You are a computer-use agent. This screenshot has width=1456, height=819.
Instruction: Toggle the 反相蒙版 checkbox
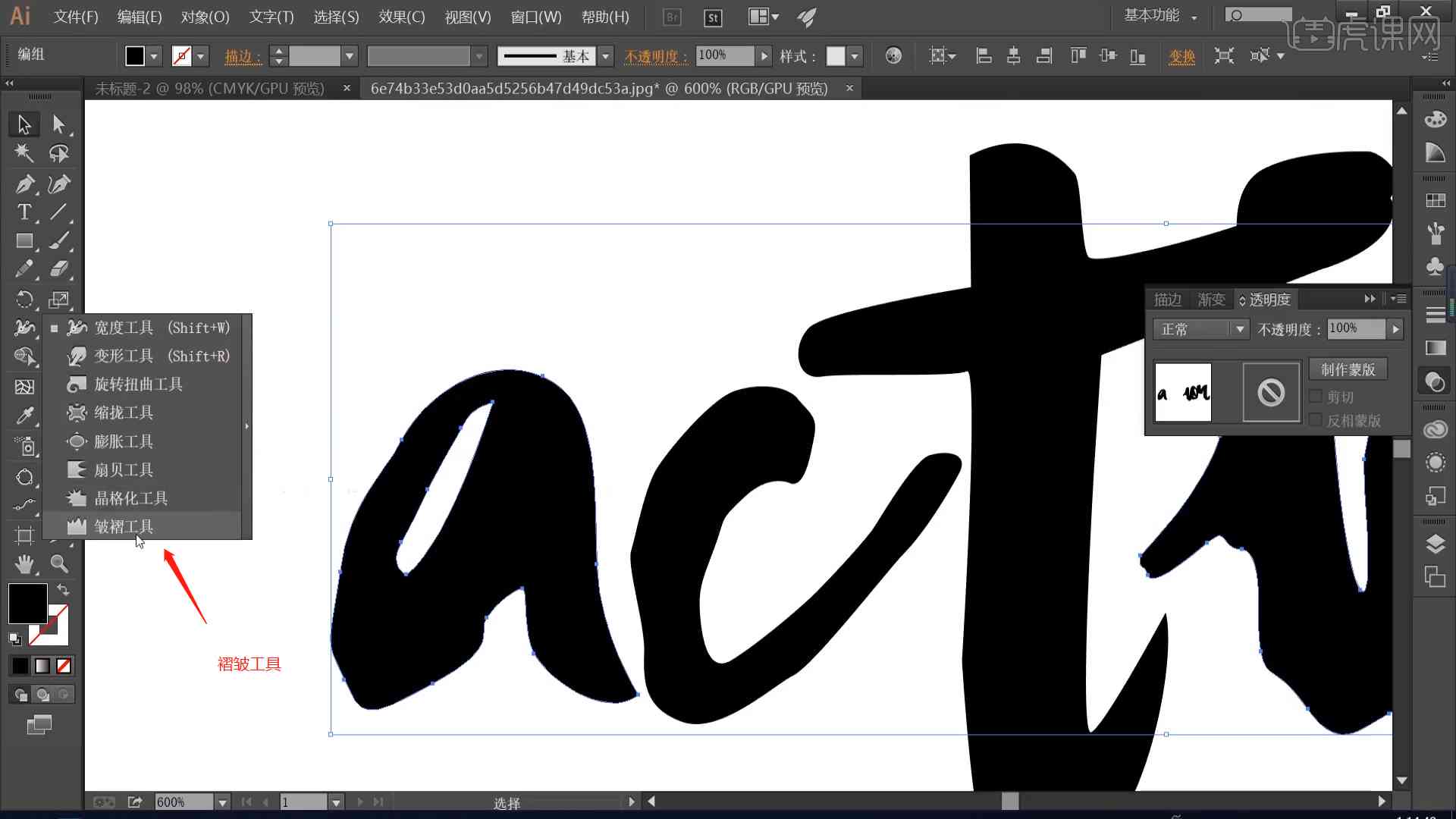tap(1314, 420)
